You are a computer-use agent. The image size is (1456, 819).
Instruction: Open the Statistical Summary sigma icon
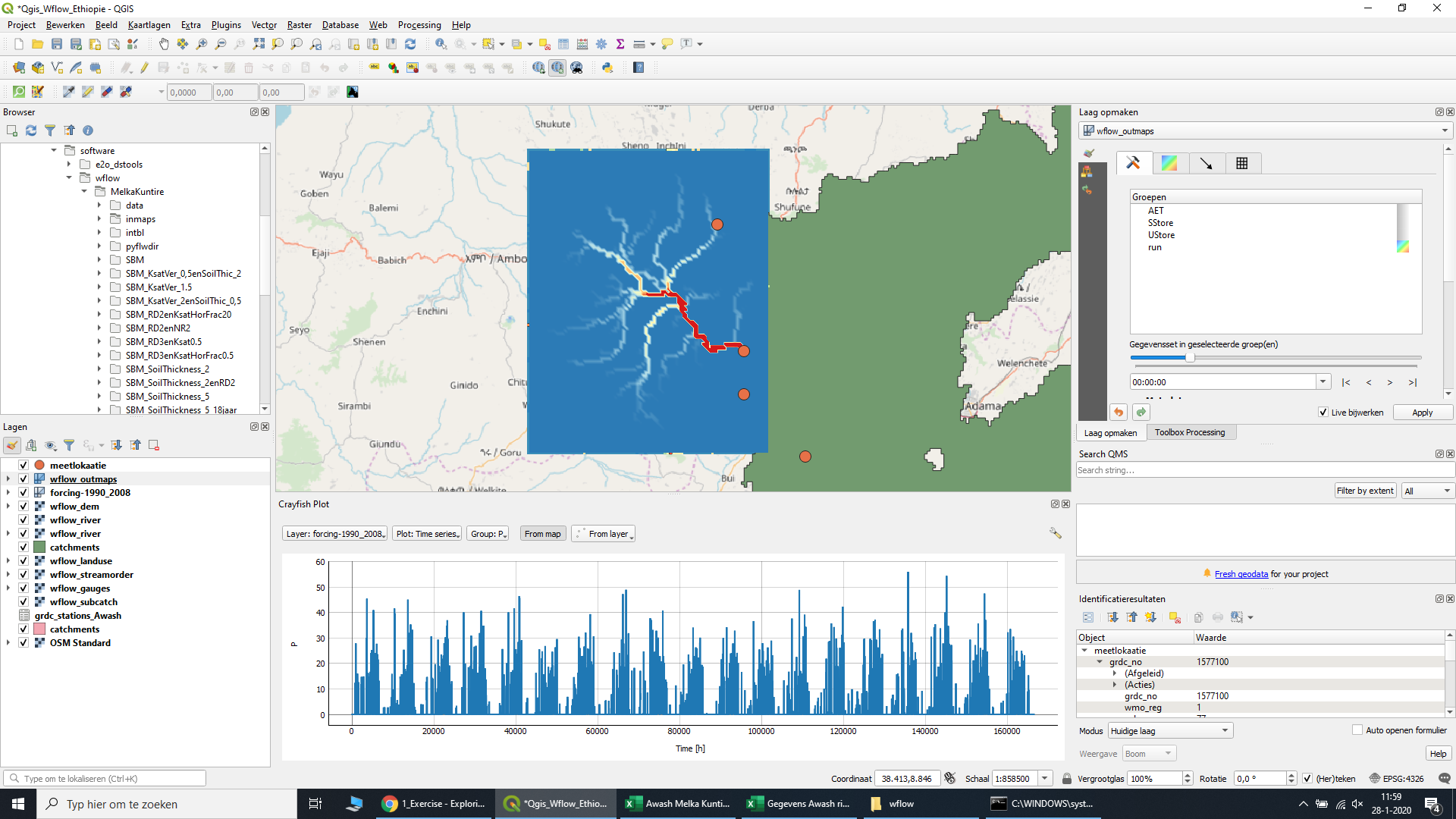tap(620, 44)
